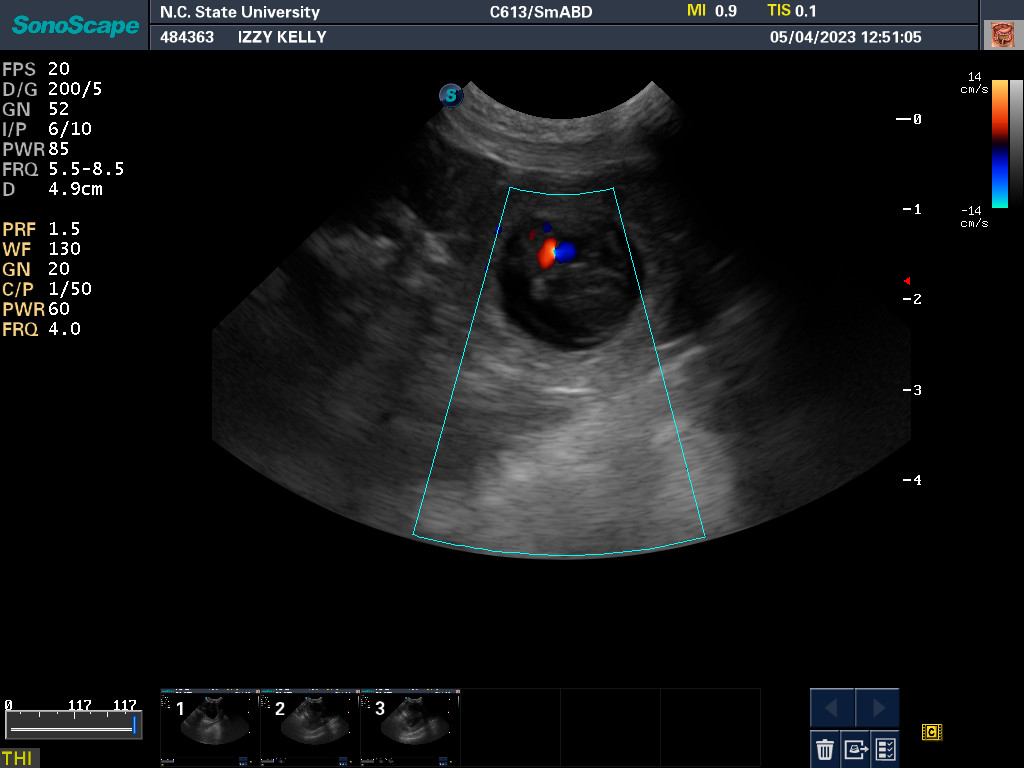Select saved image thumbnail 3

coord(409,727)
